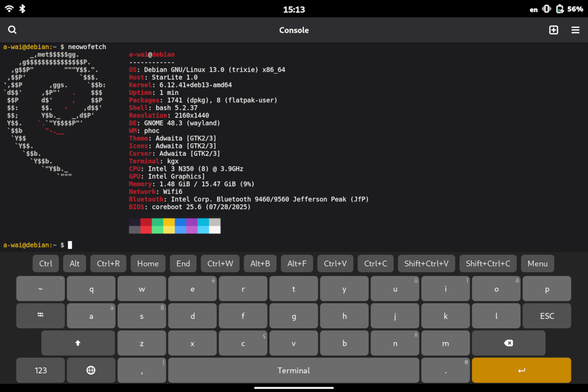Tap the d key
This screenshot has height=392, width=588.
click(x=192, y=315)
